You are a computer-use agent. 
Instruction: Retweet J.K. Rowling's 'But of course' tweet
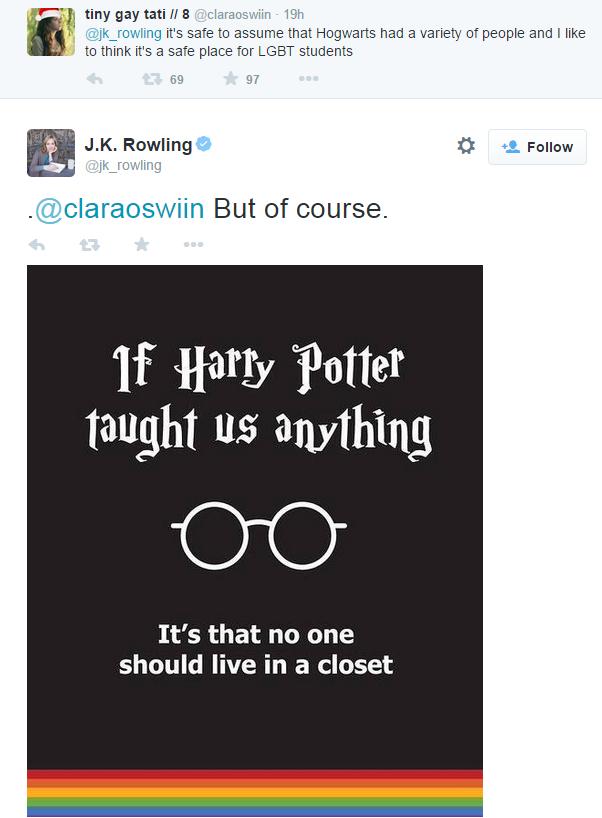[90, 244]
